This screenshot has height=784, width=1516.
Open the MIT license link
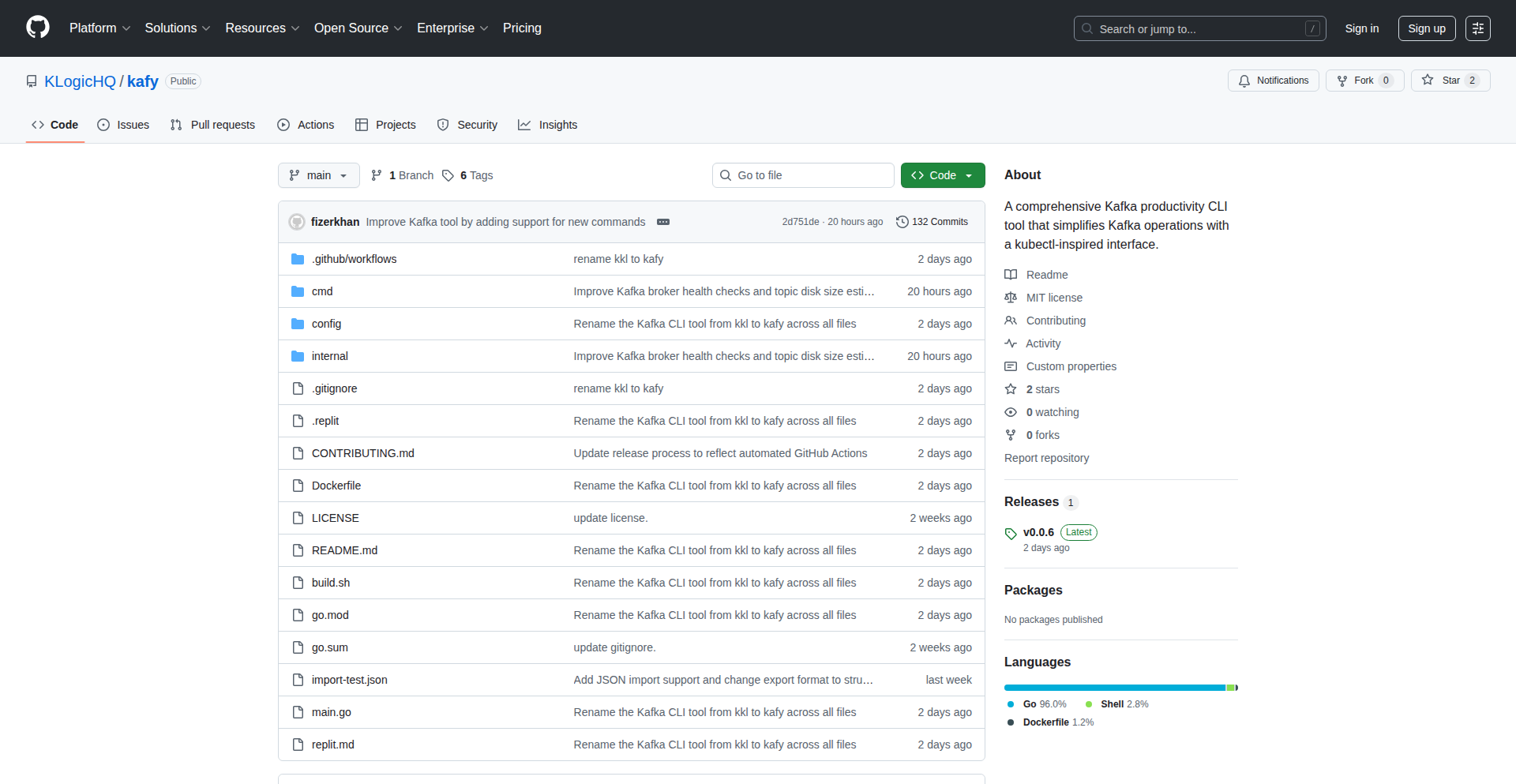click(1054, 298)
